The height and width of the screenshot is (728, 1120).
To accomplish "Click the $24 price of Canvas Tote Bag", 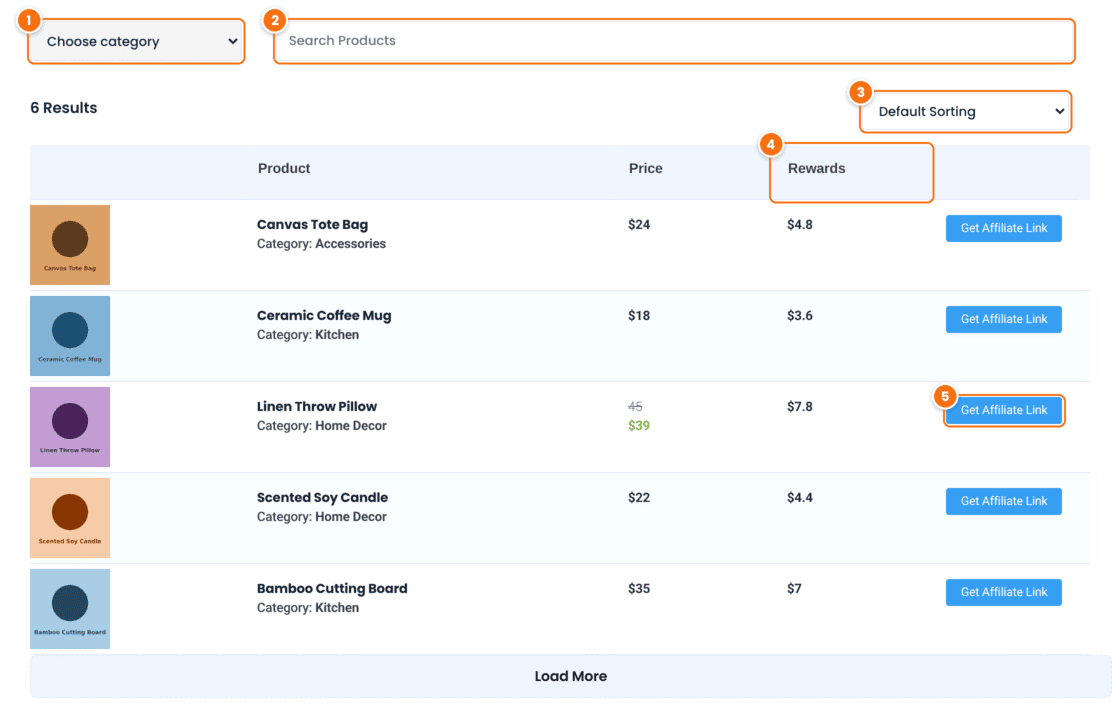I will (x=639, y=224).
